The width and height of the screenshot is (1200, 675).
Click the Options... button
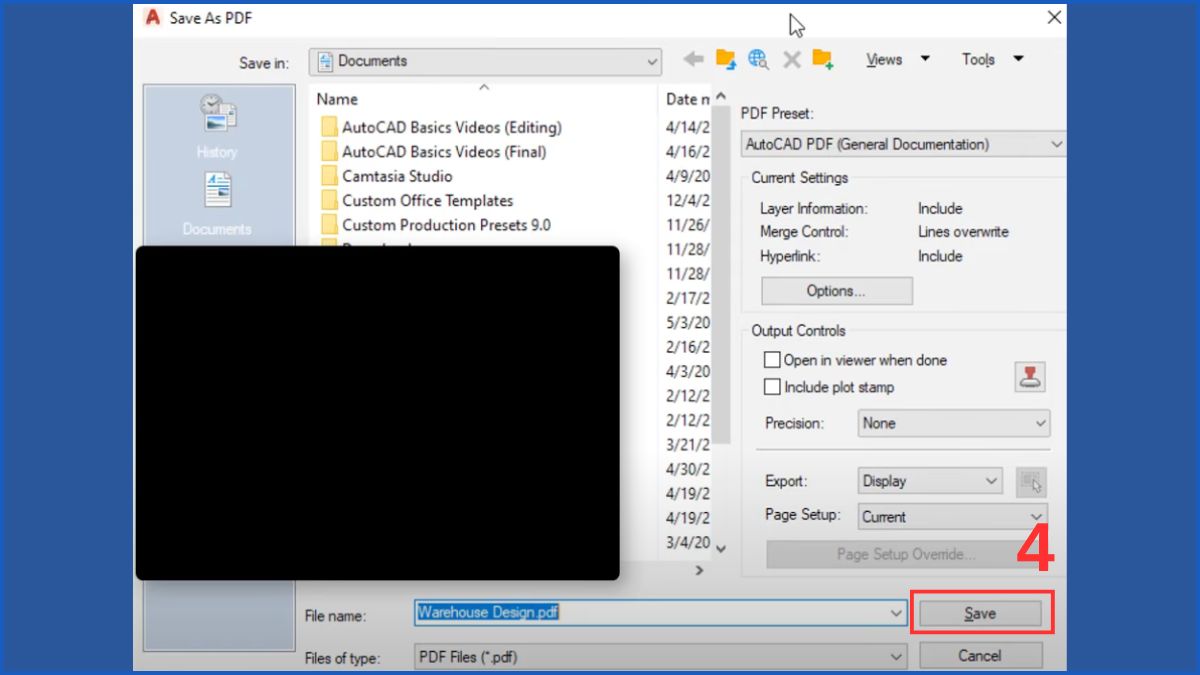pyautogui.click(x=837, y=291)
